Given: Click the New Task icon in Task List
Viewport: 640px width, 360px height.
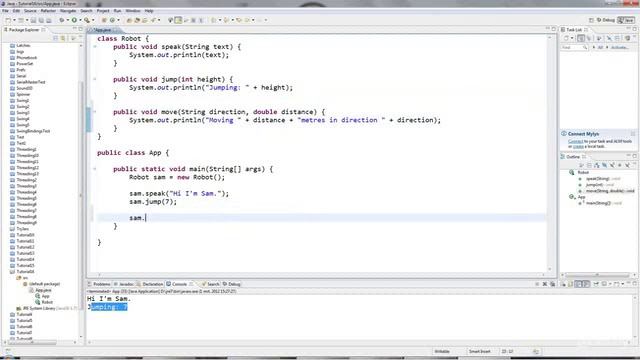Looking at the screenshot, I should pos(566,38).
